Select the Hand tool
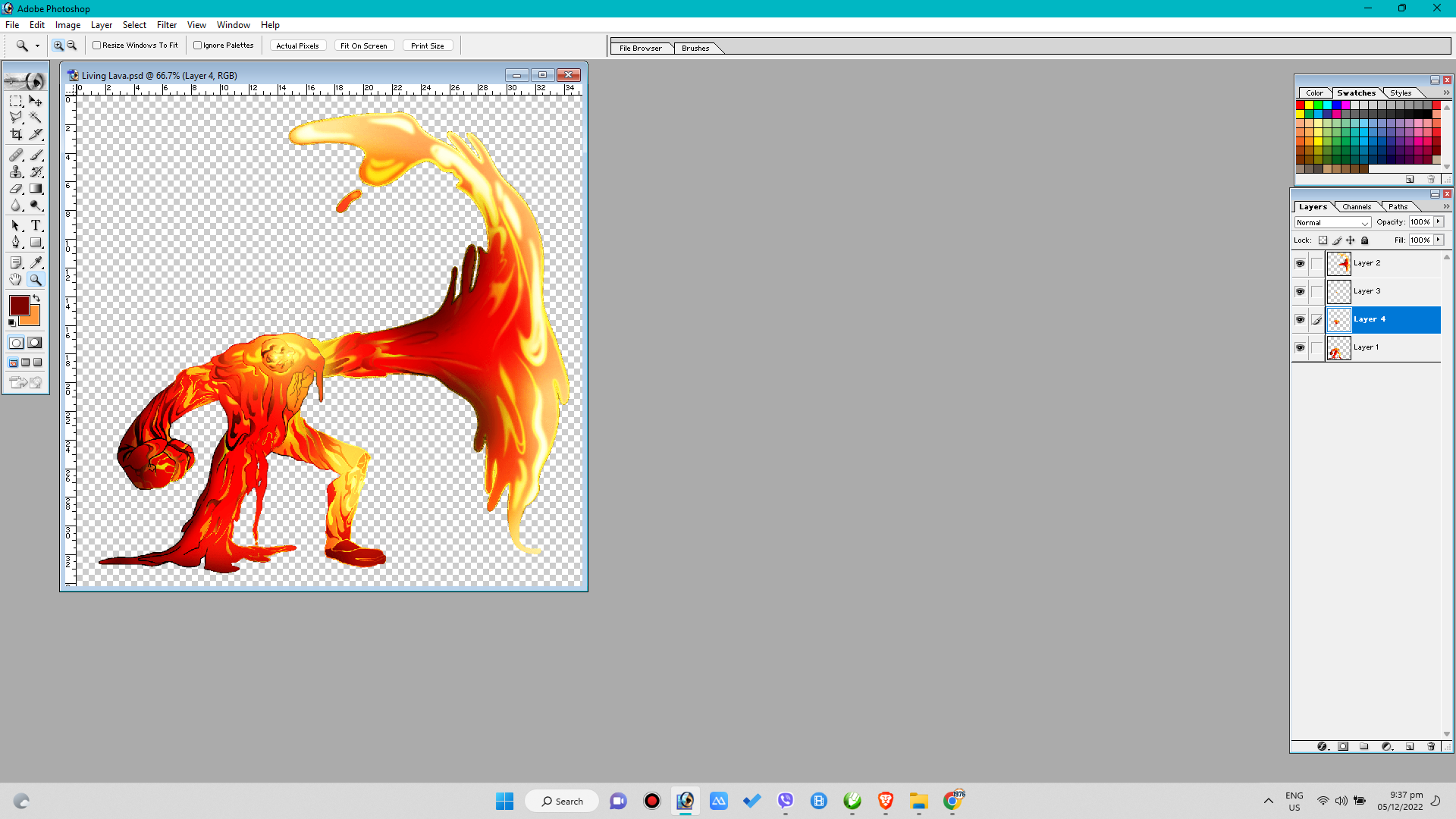 tap(16, 280)
